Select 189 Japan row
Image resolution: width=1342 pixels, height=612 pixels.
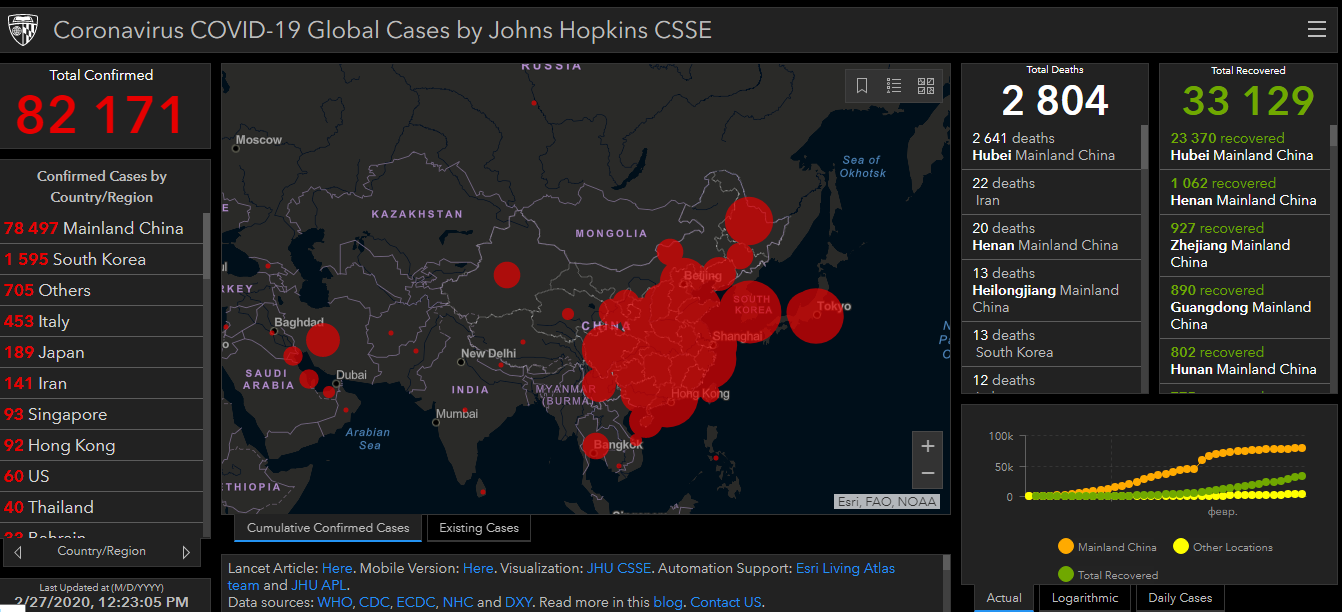(x=101, y=352)
